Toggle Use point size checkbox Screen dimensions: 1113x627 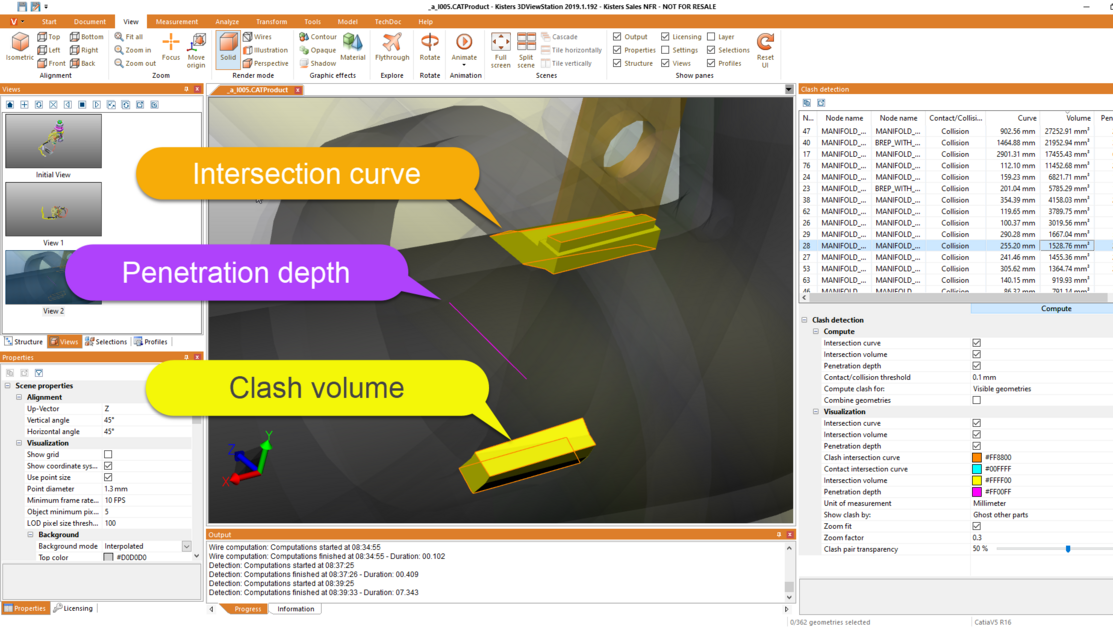pyautogui.click(x=108, y=477)
